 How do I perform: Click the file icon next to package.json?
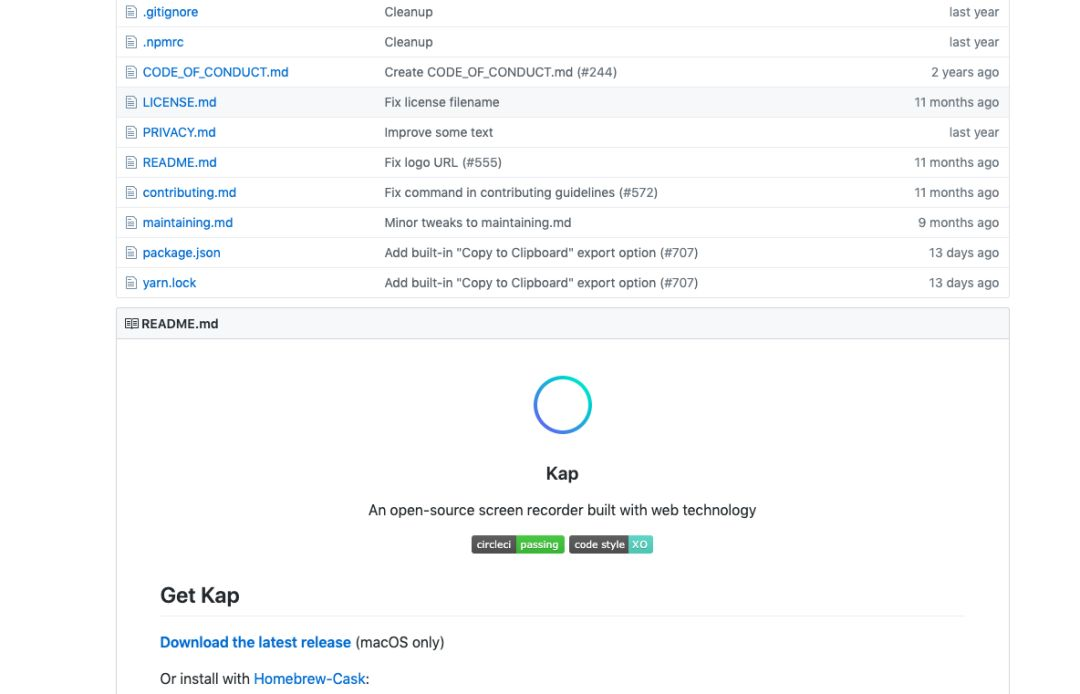point(131,253)
